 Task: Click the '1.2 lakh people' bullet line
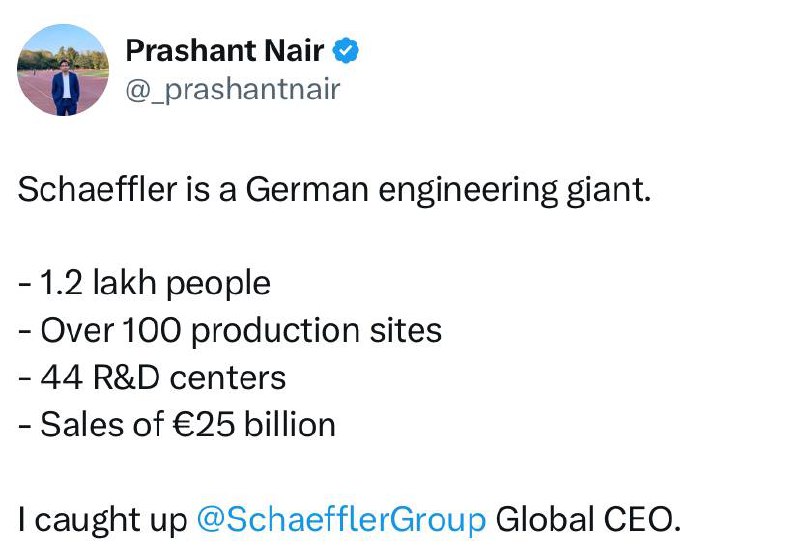coord(144,284)
